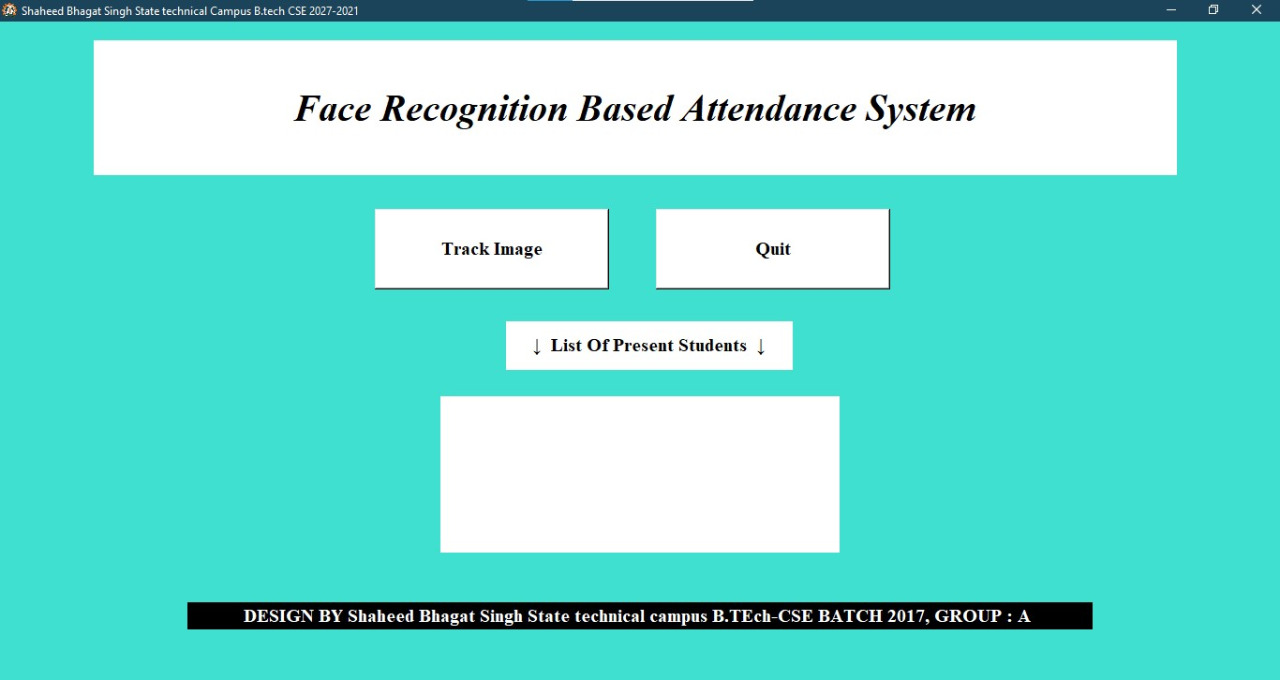Click the Quit button
This screenshot has height=680, width=1280.
pos(772,248)
